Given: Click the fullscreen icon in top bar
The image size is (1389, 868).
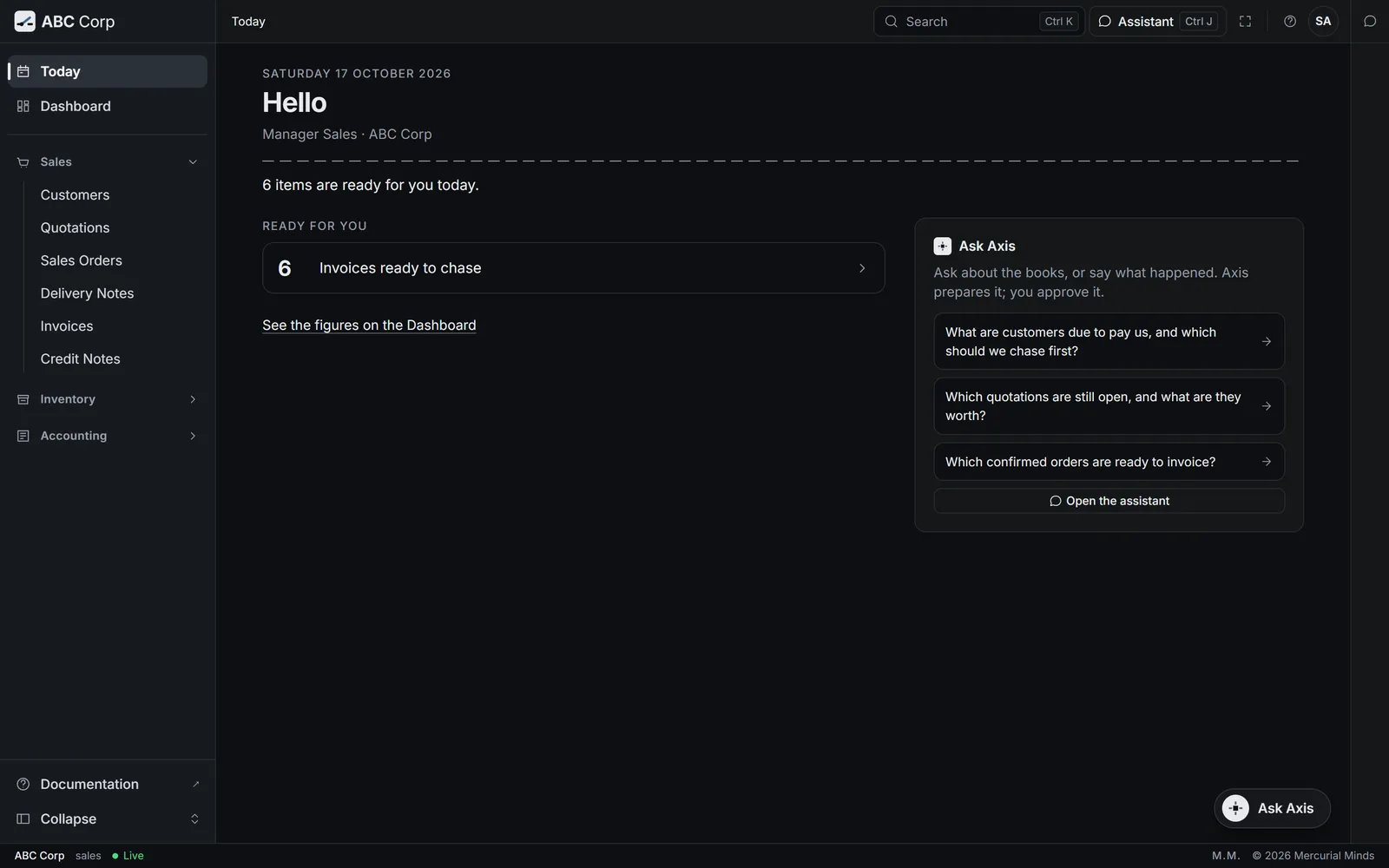Looking at the screenshot, I should pyautogui.click(x=1245, y=22).
